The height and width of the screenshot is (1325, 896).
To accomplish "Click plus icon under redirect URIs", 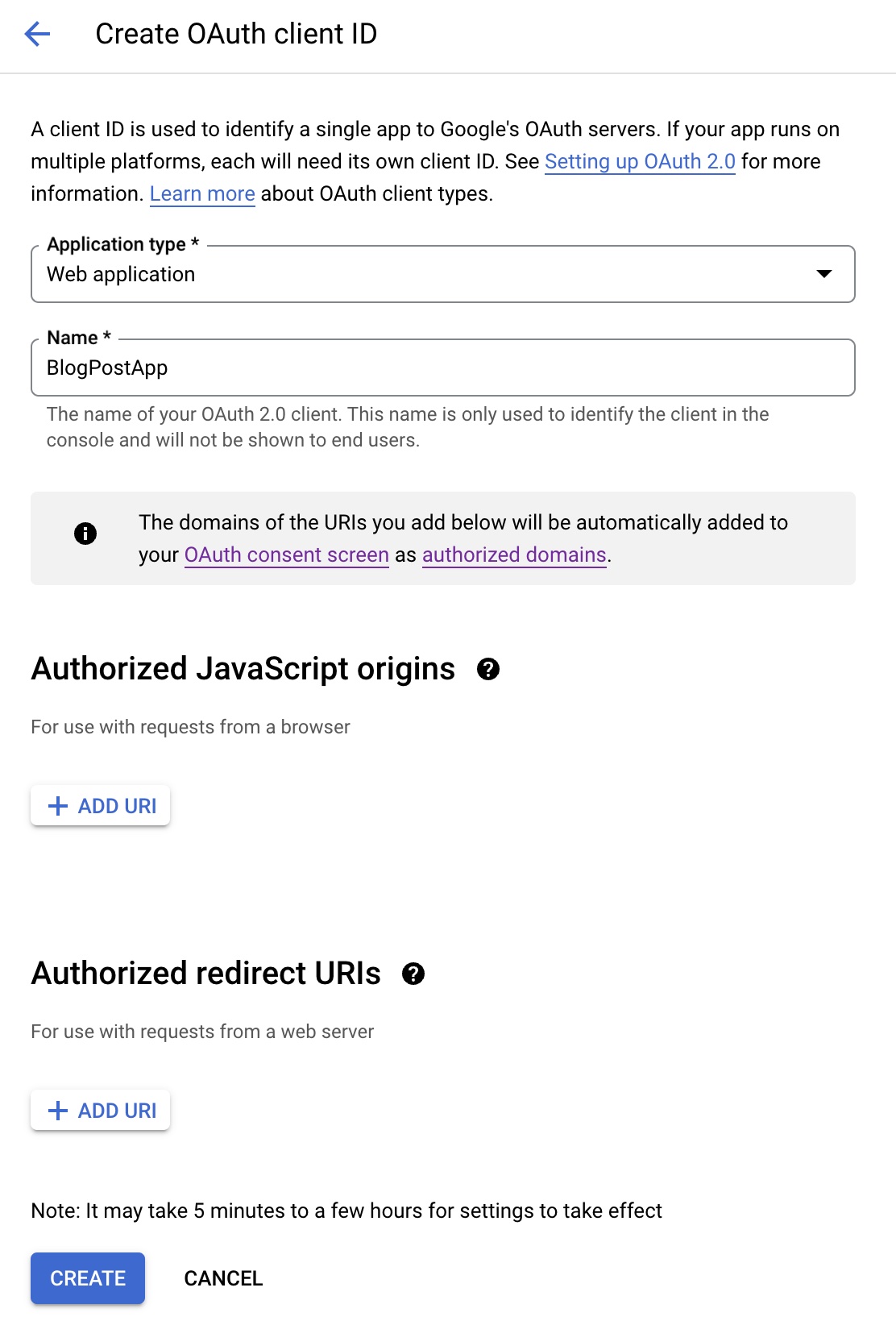I will (58, 1111).
